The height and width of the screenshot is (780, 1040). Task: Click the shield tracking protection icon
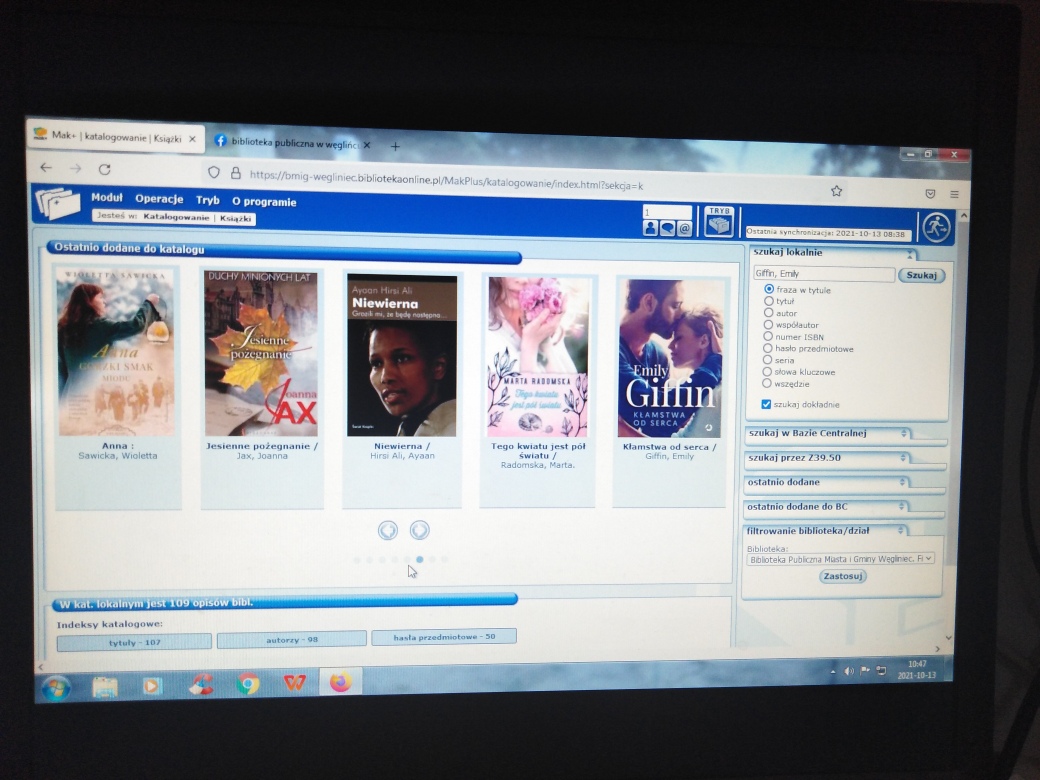pyautogui.click(x=214, y=172)
